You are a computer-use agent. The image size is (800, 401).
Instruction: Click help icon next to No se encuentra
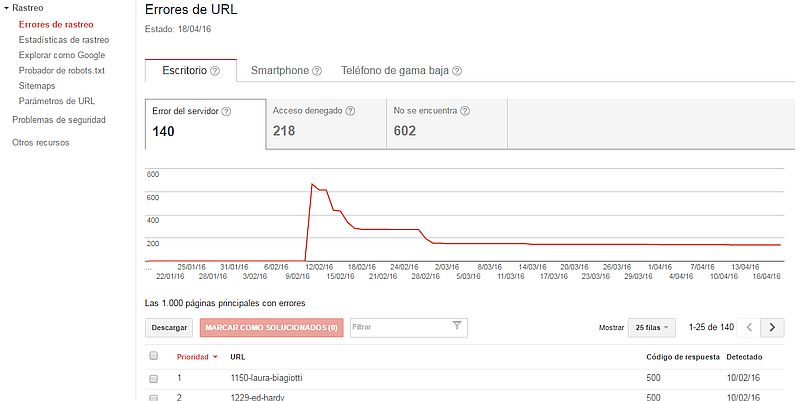[x=465, y=111]
